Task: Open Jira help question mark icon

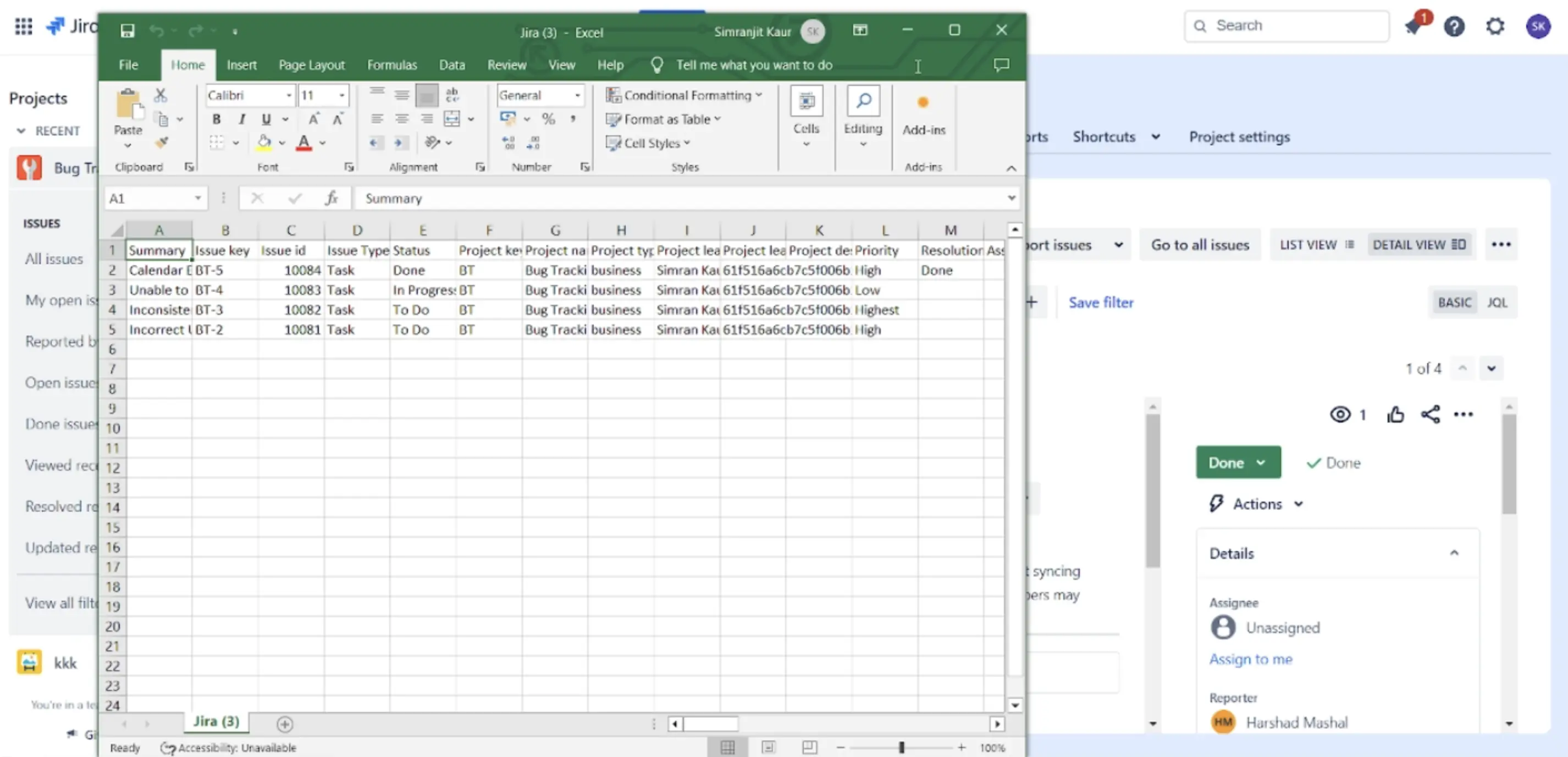Action: tap(1454, 26)
